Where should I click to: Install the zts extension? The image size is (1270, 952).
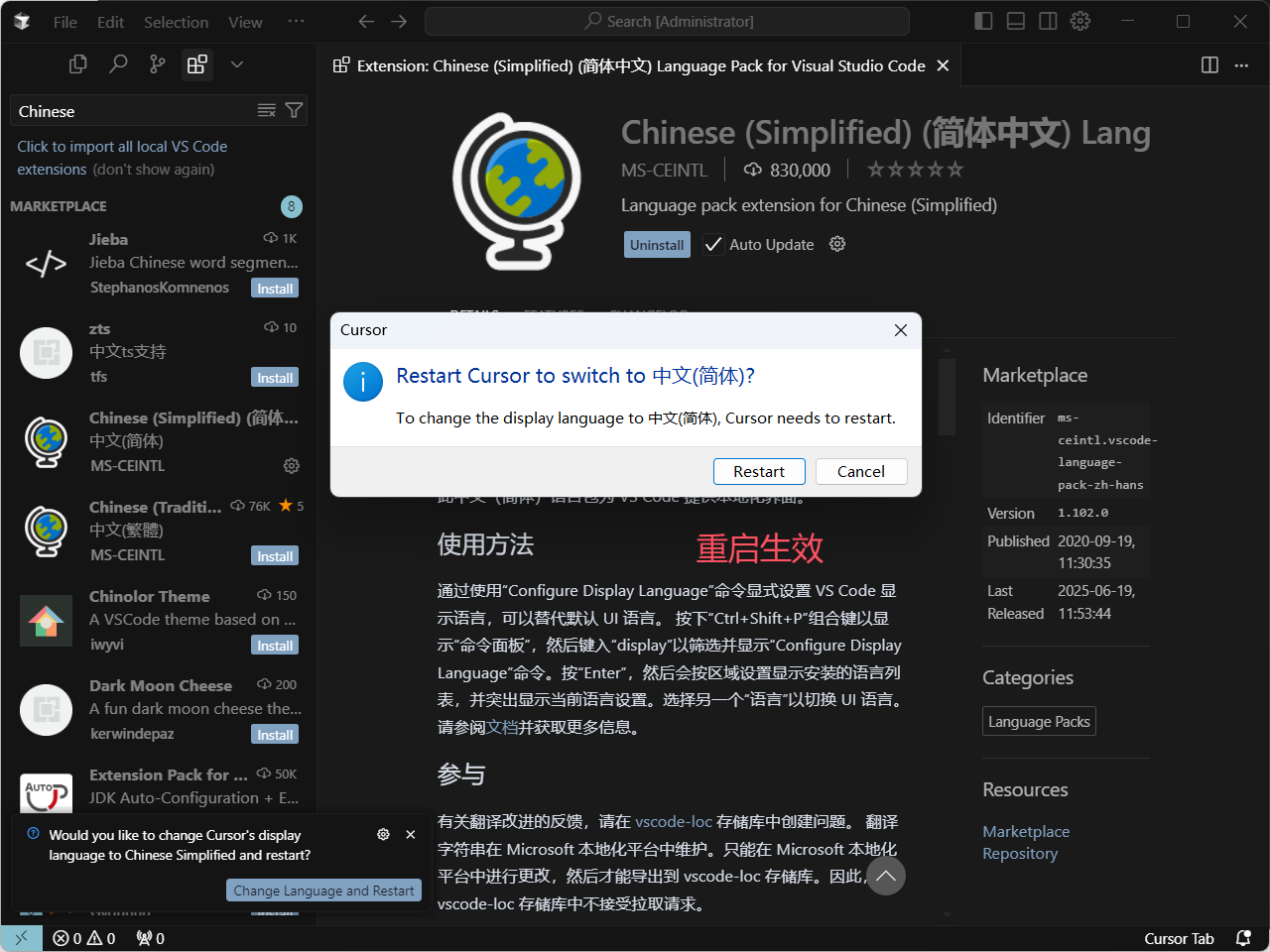coord(275,378)
